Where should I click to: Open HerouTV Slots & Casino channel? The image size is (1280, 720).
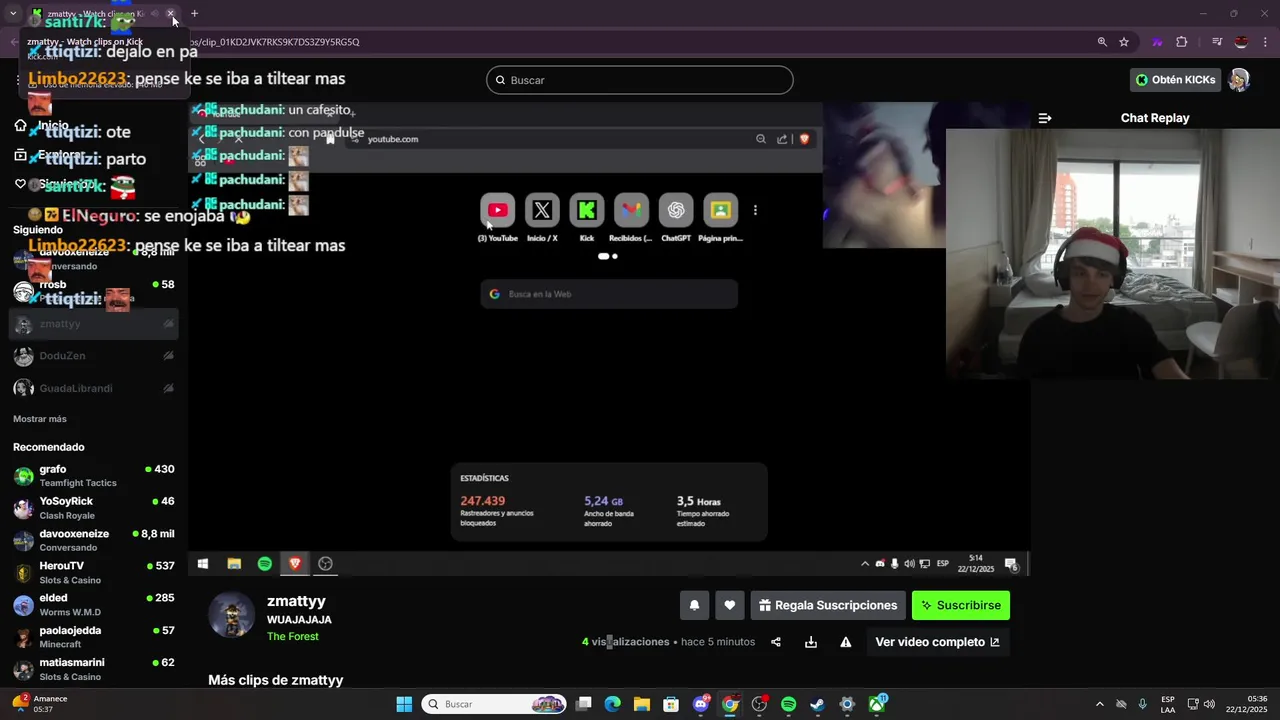point(94,572)
